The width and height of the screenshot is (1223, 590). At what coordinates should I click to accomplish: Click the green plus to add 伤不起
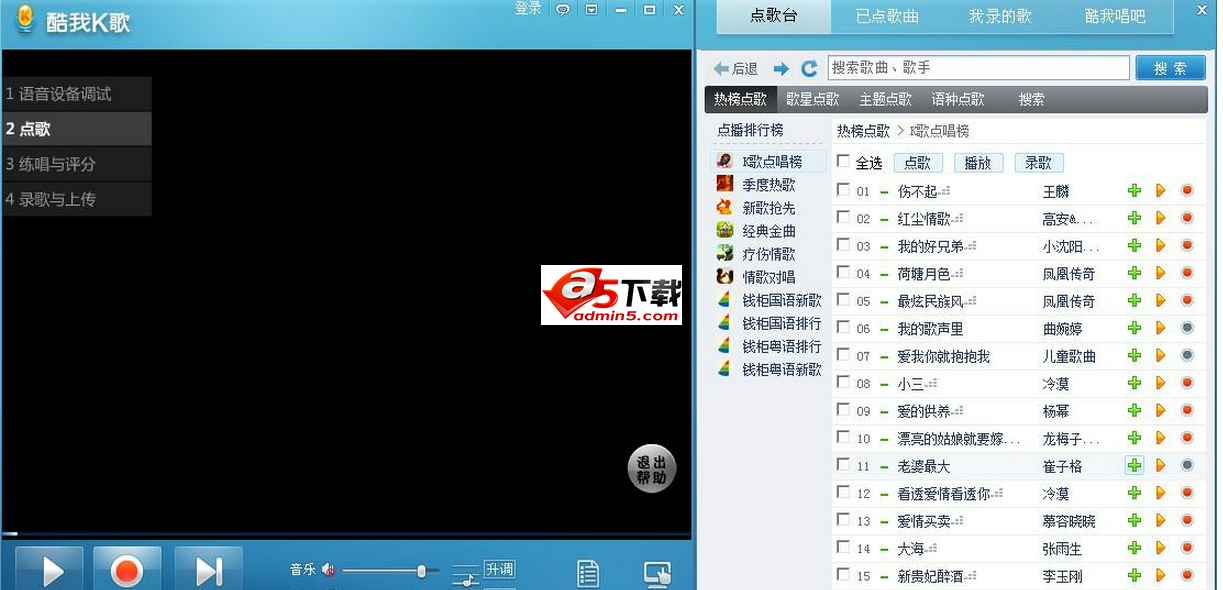[1134, 190]
